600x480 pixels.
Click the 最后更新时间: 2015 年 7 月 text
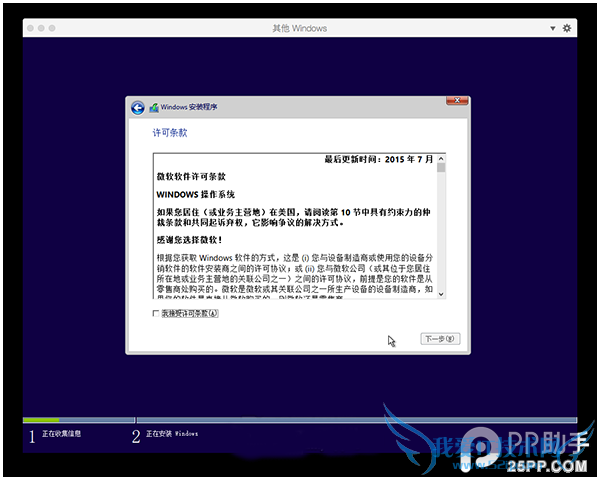click(x=379, y=159)
